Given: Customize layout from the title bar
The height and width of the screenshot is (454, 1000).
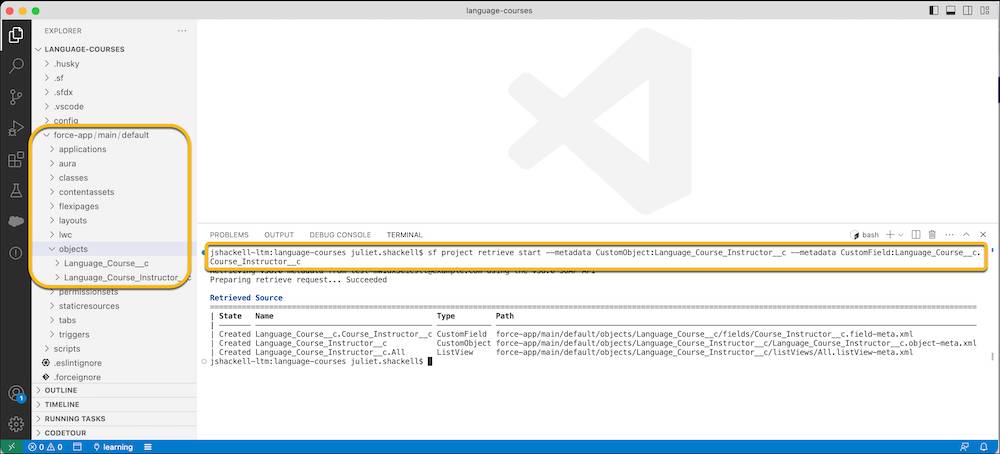Looking at the screenshot, I should pyautogui.click(x=985, y=11).
